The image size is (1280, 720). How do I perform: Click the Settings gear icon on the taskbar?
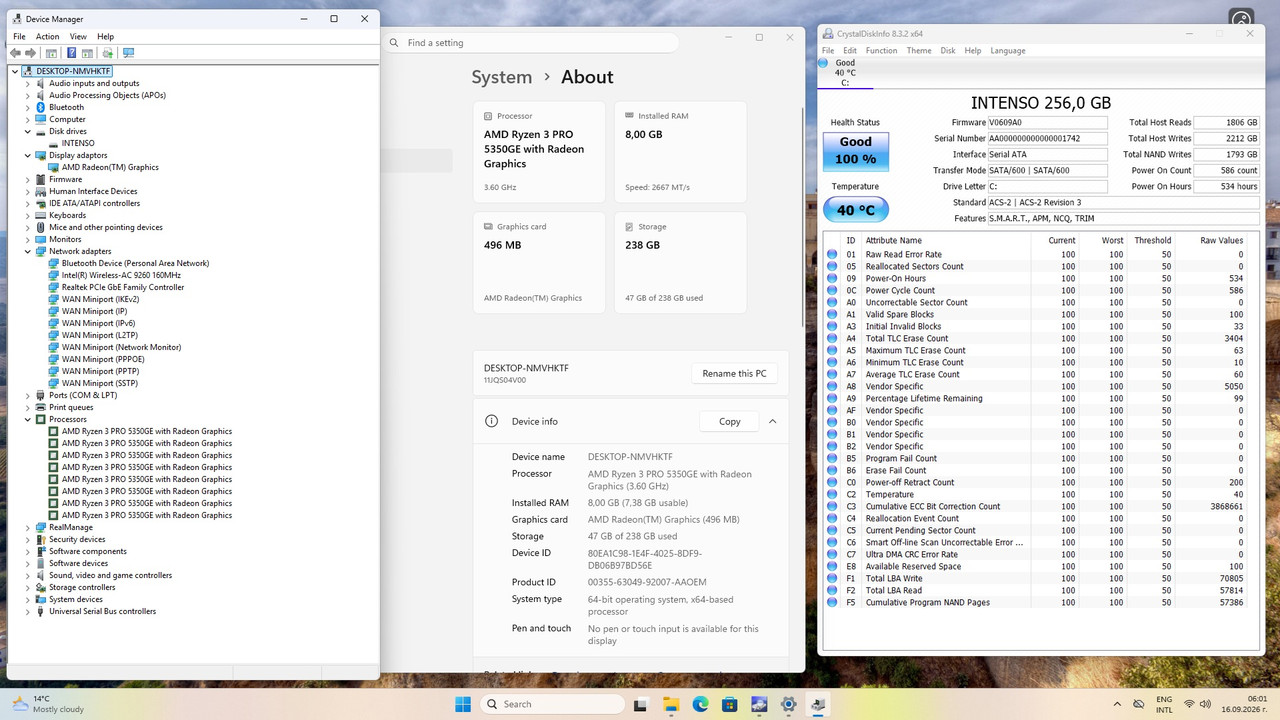click(788, 704)
